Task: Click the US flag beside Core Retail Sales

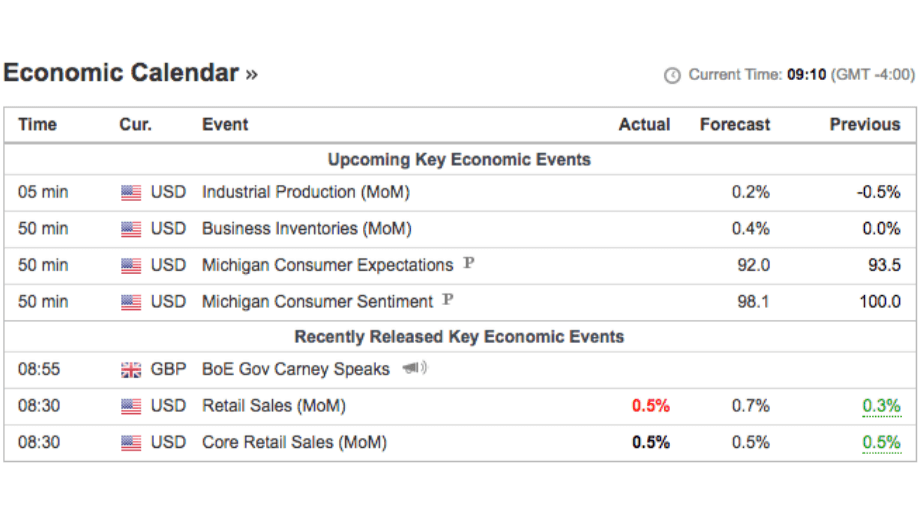Action: (131, 443)
